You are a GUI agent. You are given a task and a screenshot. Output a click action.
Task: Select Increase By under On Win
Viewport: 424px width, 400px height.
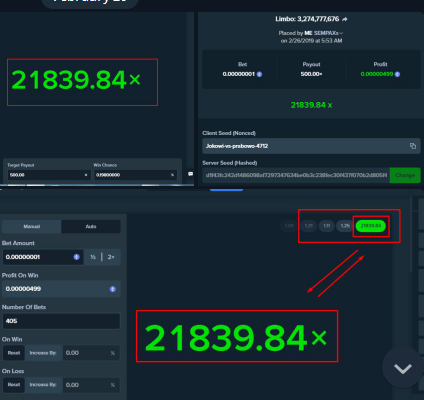click(x=43, y=353)
